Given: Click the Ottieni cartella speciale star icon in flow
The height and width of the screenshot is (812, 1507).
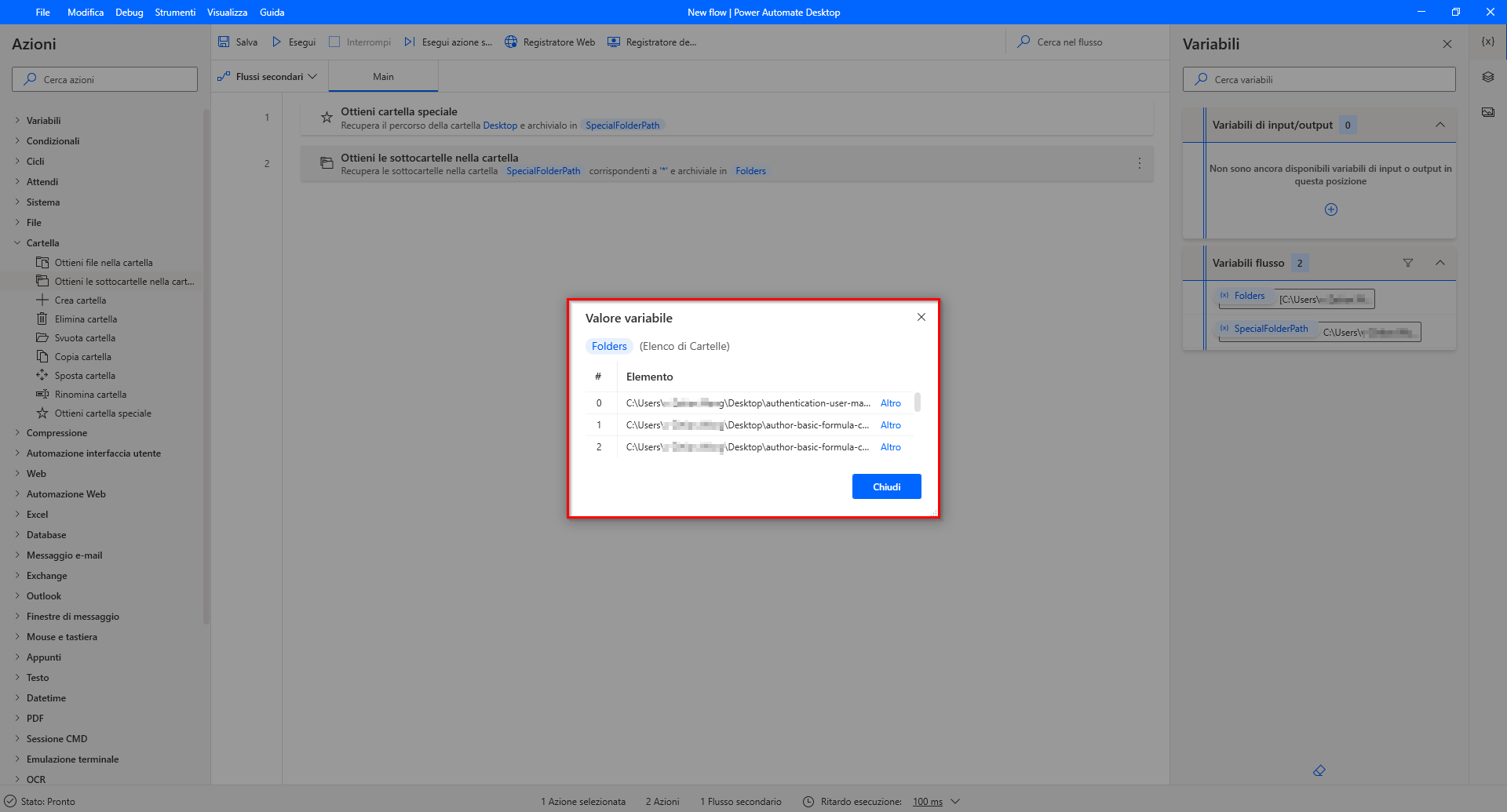Looking at the screenshot, I should [327, 118].
